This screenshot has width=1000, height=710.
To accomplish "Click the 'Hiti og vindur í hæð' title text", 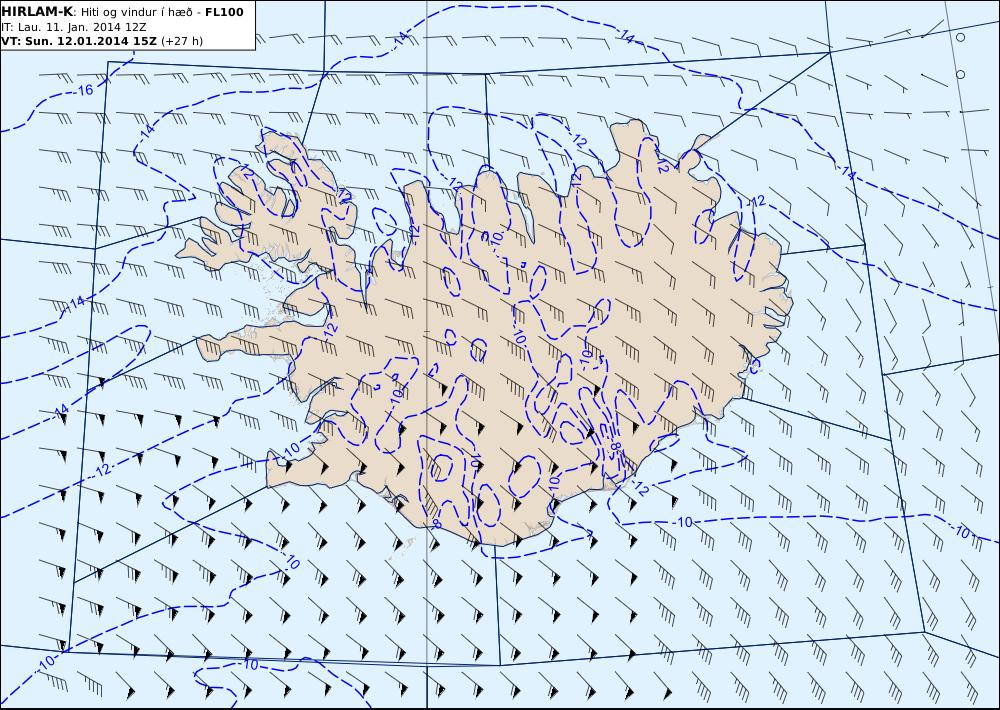I will click(x=136, y=12).
